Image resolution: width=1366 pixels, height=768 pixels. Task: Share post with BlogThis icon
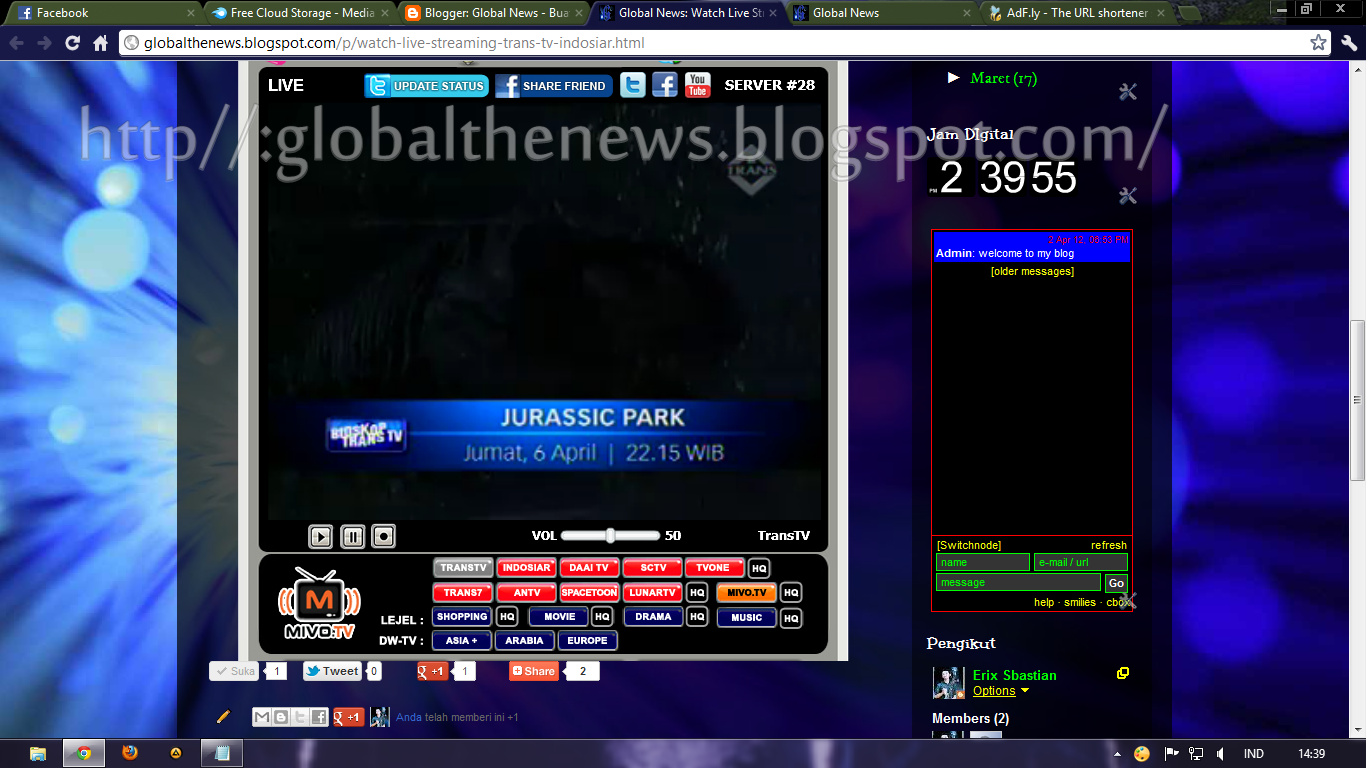281,717
